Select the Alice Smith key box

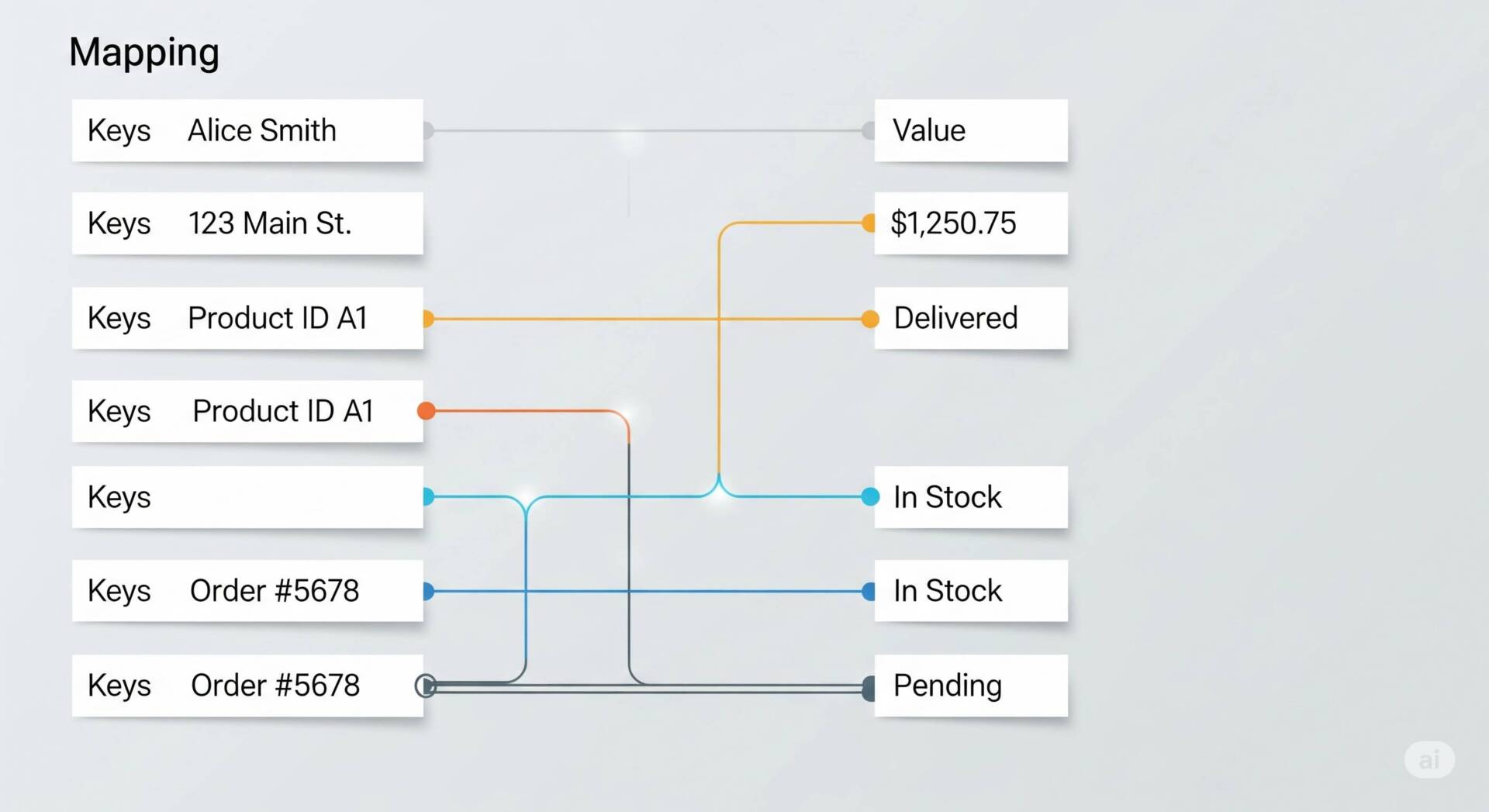(247, 130)
